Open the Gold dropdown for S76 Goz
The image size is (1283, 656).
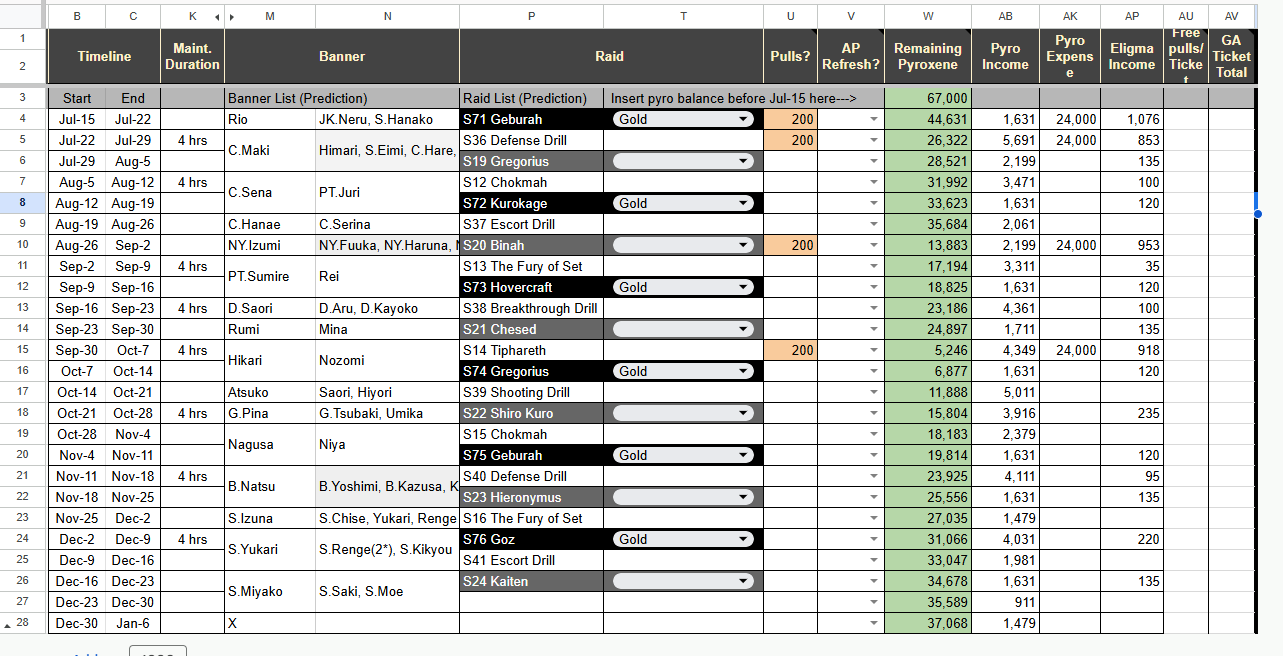point(683,539)
